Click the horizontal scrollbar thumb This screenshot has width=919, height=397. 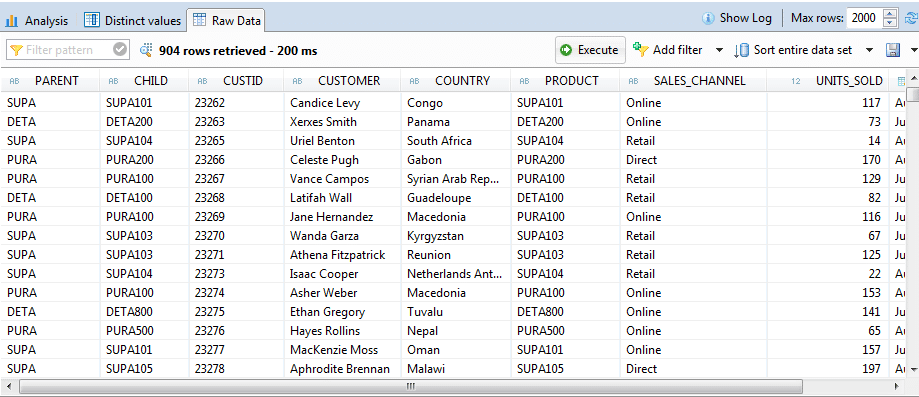(x=411, y=386)
